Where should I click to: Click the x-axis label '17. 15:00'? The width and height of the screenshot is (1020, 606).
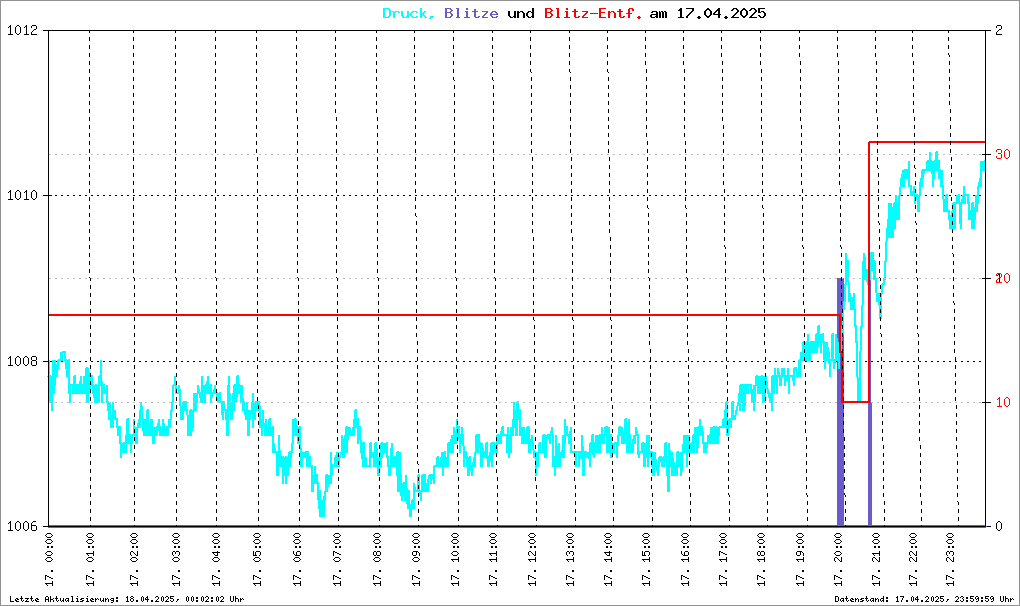tap(647, 560)
